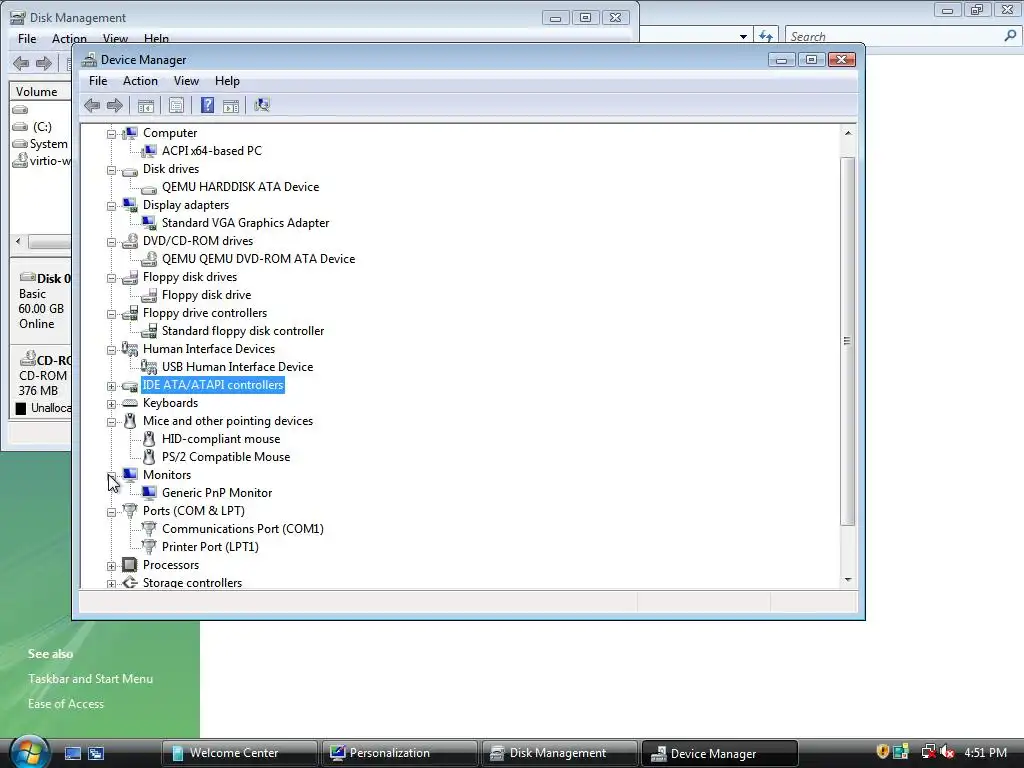Screen dimensions: 1024x768
Task: Click the Back arrow in Disk Management toolbar
Action: point(21,63)
